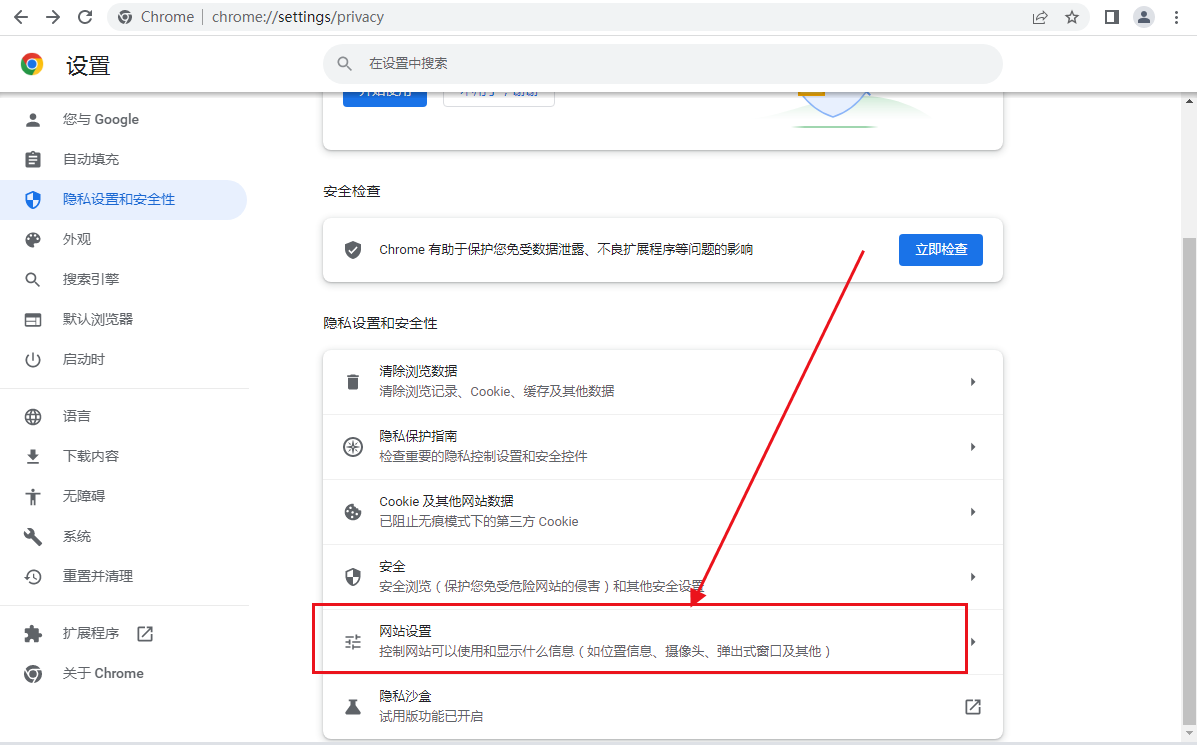Open 无障碍 settings section

click(x=124, y=496)
